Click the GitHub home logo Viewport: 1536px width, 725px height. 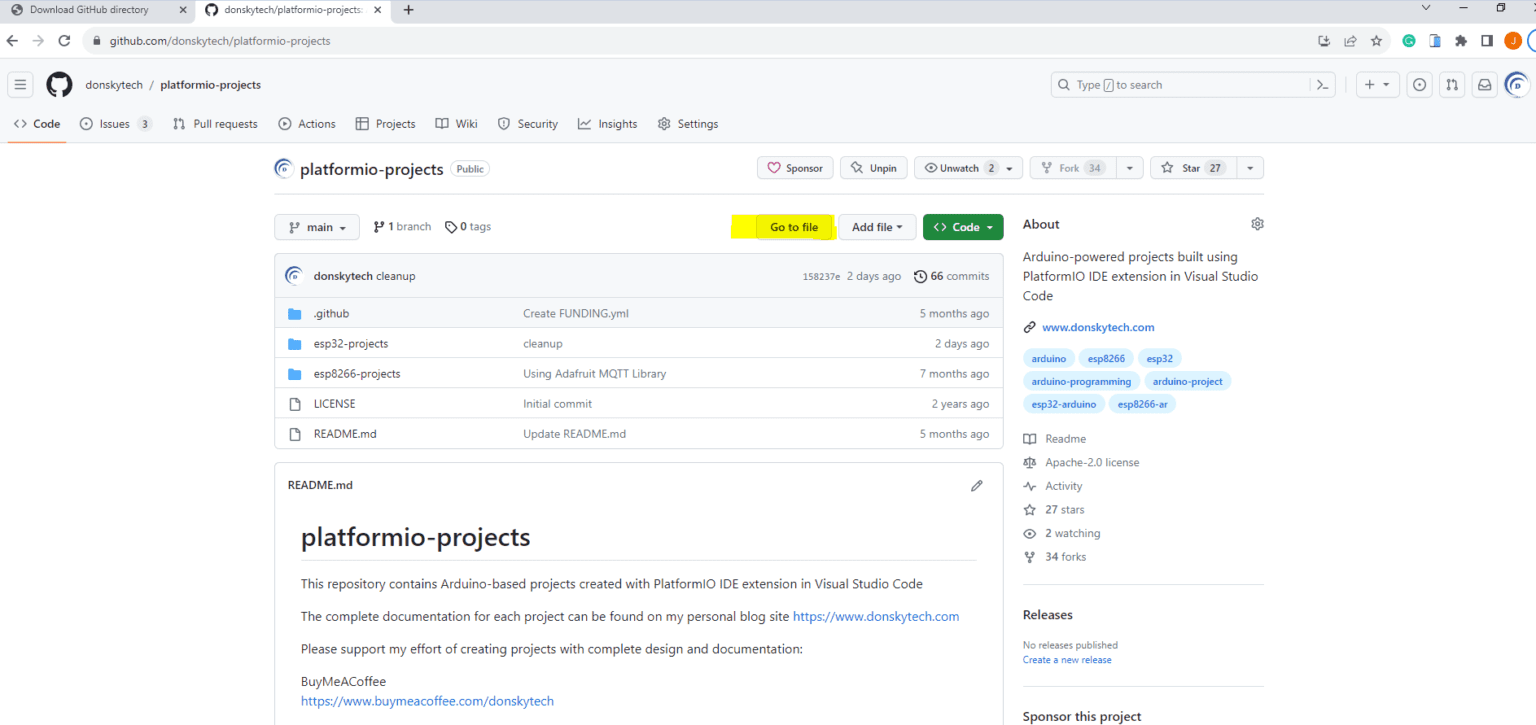[x=58, y=84]
